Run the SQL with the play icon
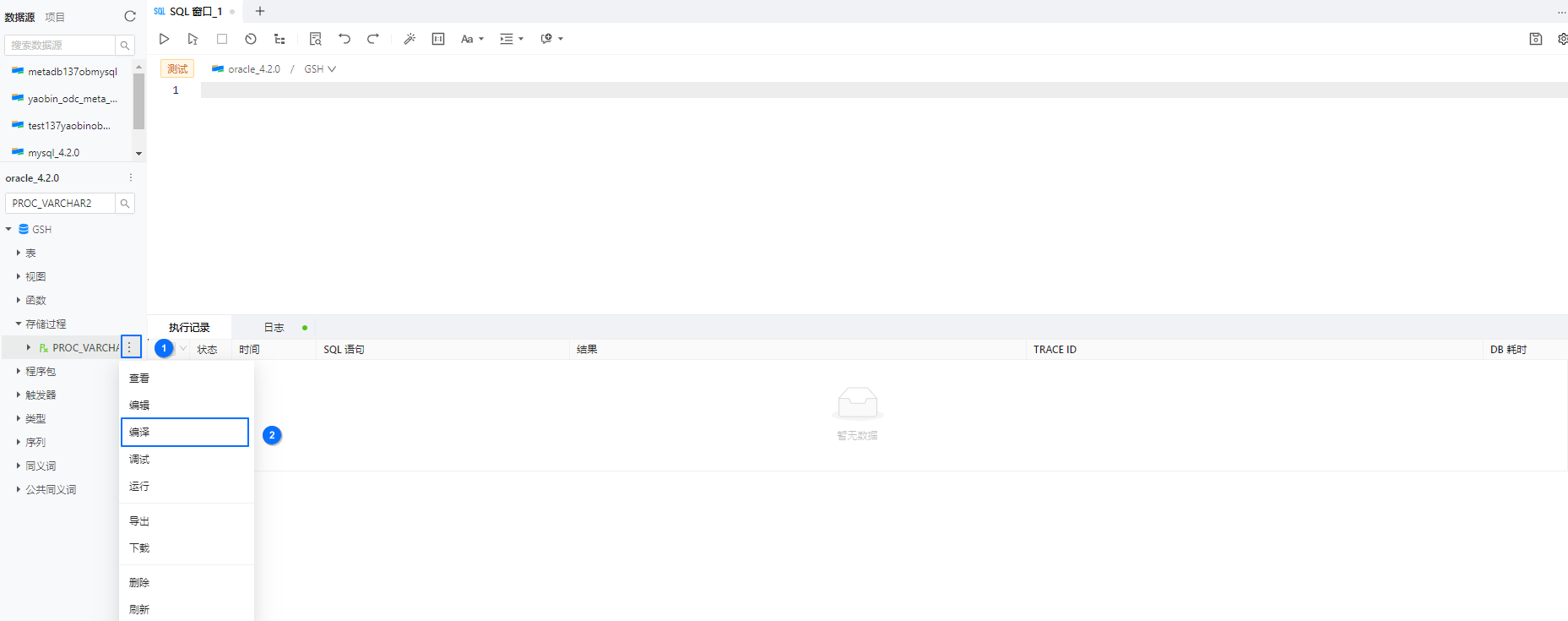Viewport: 1568px width, 621px height. (165, 39)
